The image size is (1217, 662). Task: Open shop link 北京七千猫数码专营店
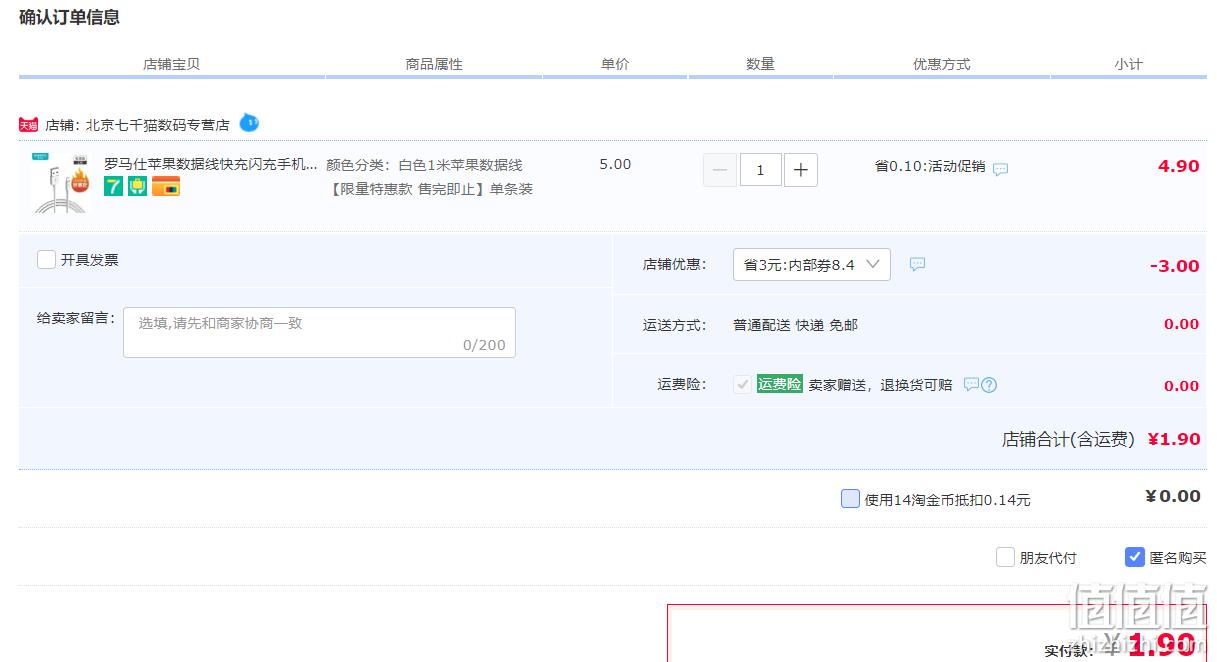point(157,125)
